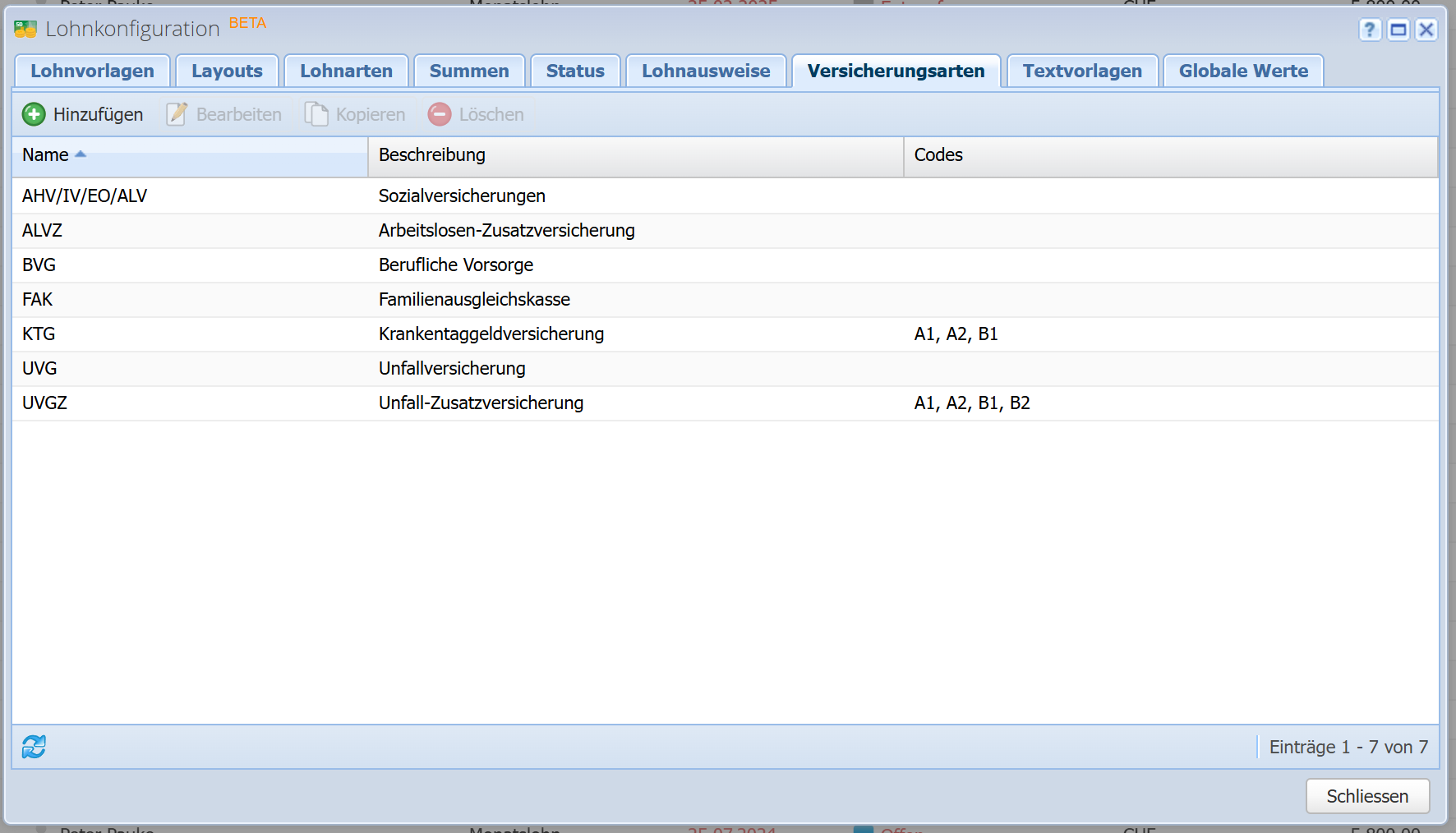Open the Textvorlagen tab

click(x=1082, y=71)
